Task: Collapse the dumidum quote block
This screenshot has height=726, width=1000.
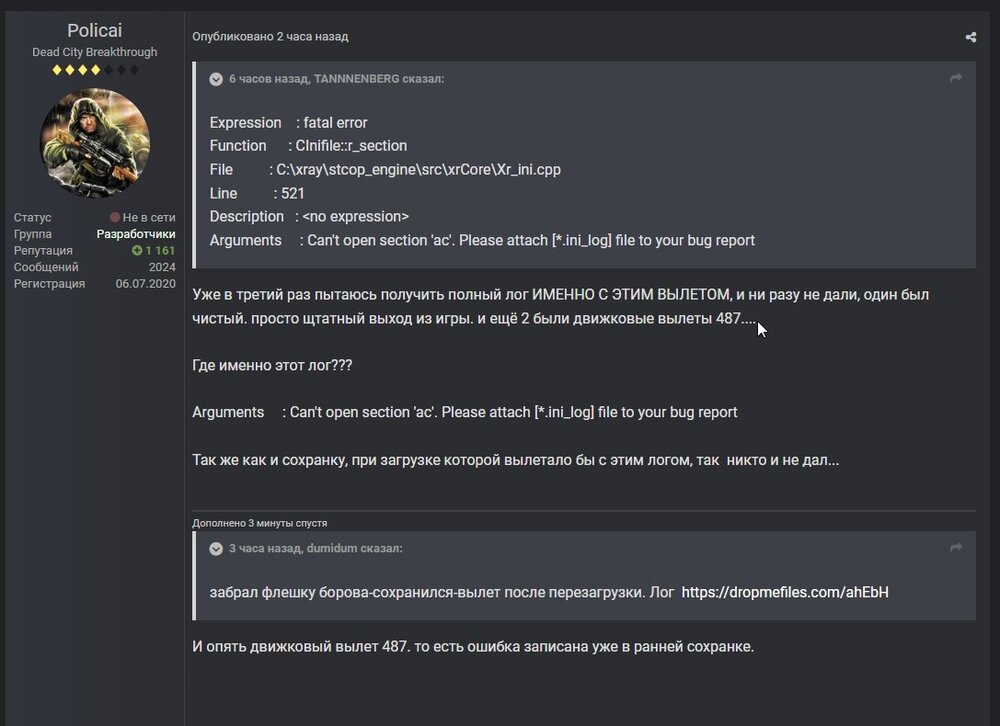Action: tap(216, 549)
